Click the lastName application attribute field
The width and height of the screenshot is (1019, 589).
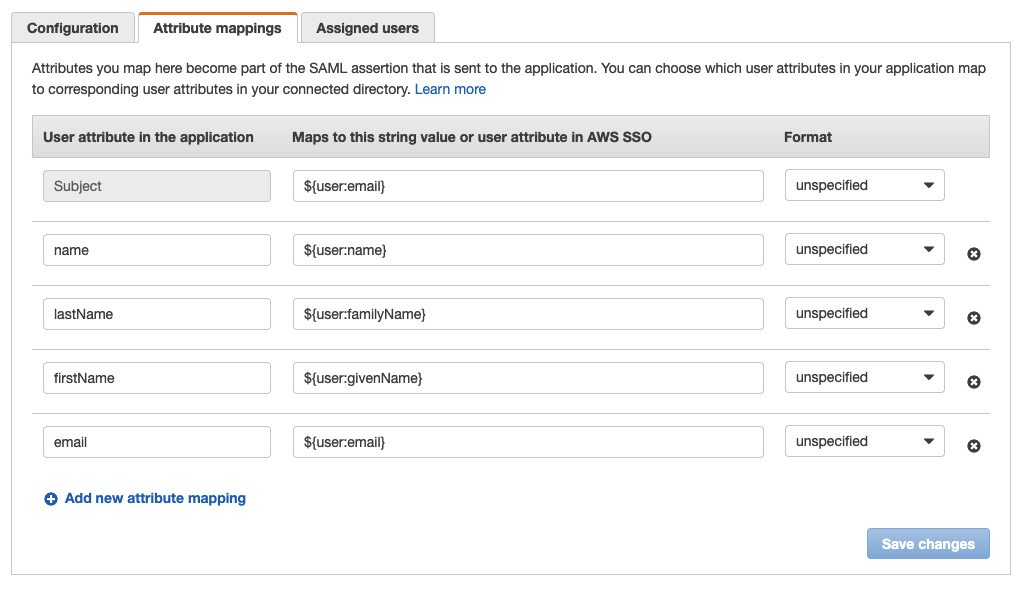(157, 314)
